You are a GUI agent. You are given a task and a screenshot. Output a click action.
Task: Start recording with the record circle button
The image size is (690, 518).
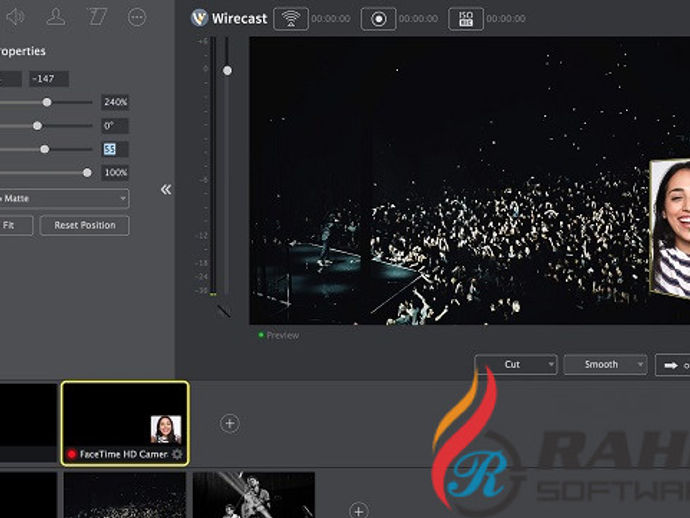[x=378, y=19]
